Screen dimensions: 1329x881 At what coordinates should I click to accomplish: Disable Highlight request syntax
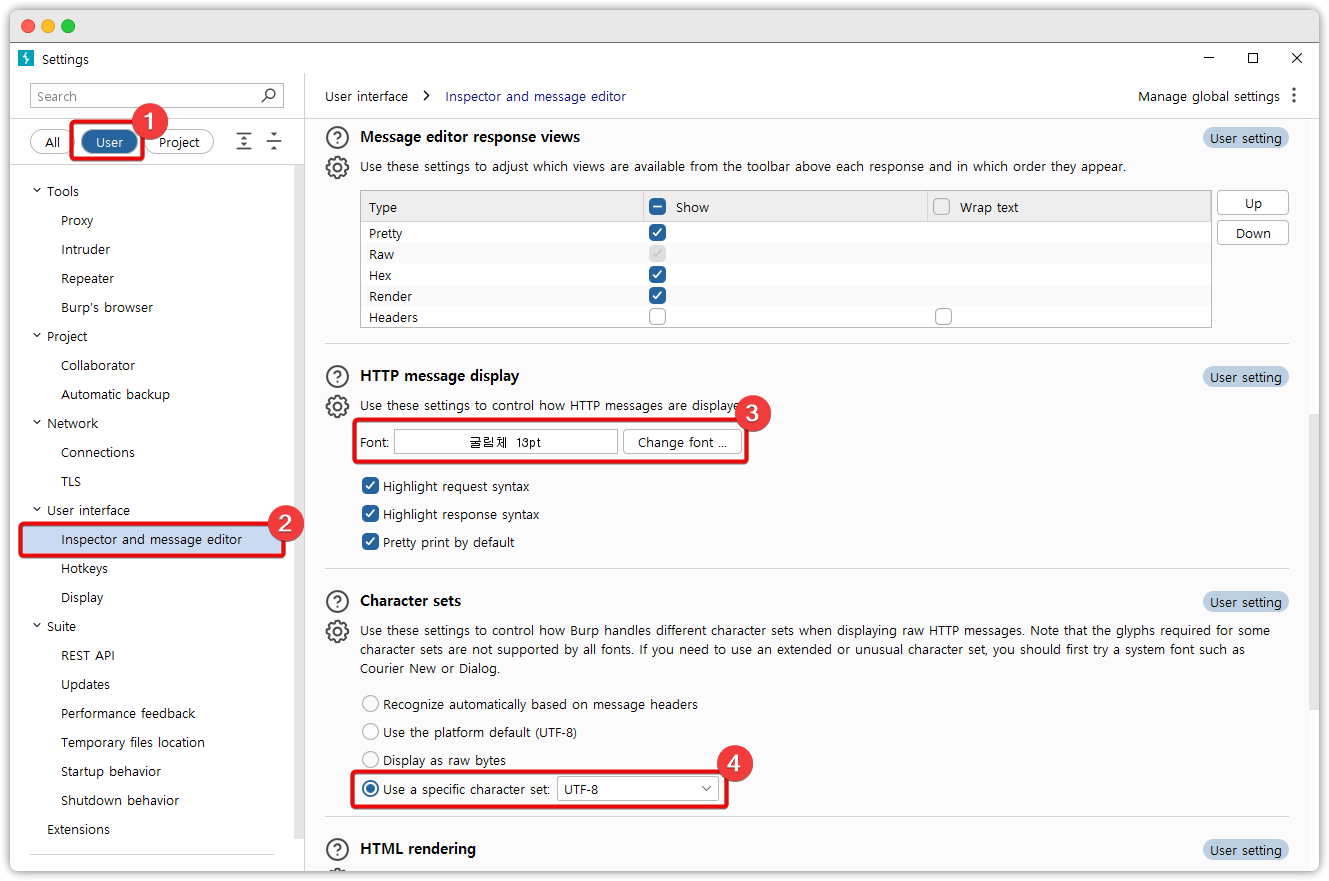[x=371, y=486]
